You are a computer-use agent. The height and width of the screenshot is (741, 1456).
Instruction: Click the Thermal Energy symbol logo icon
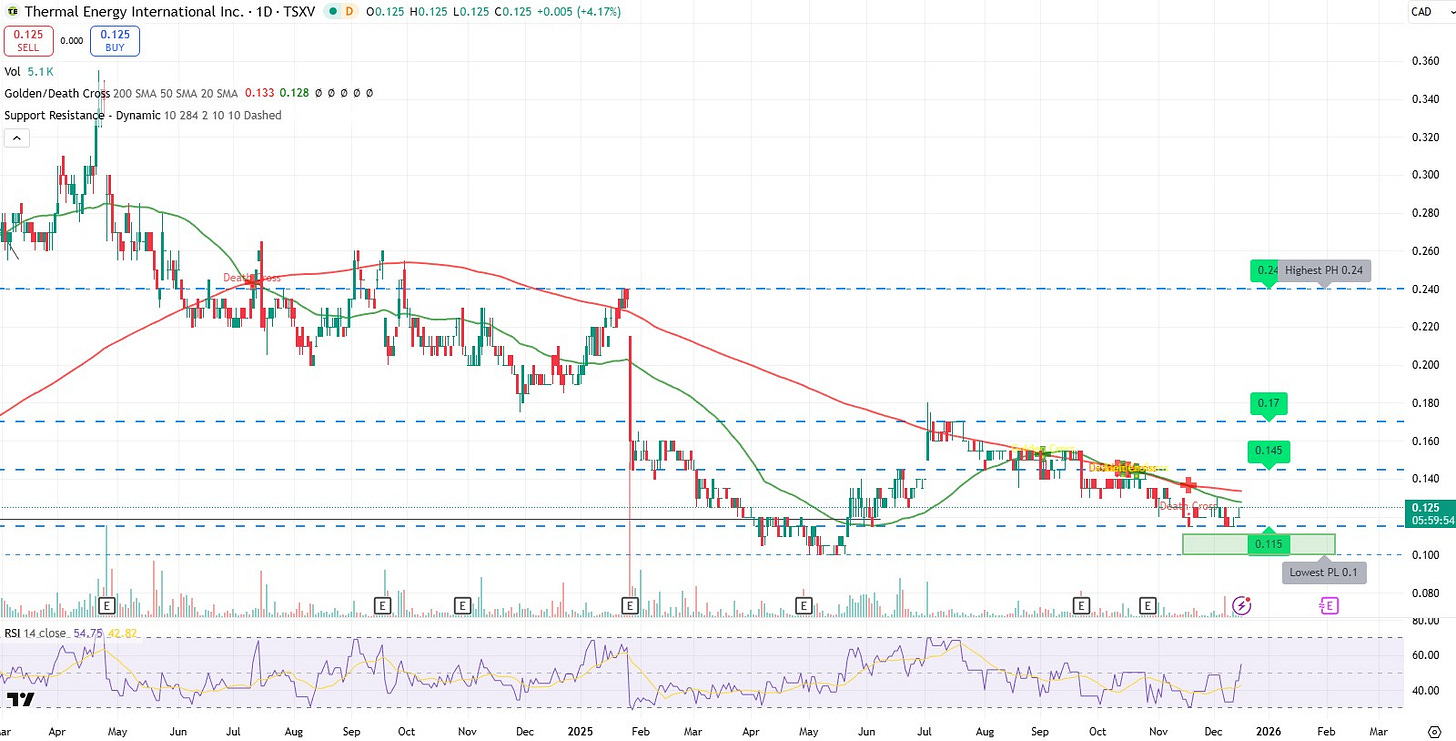click(11, 12)
